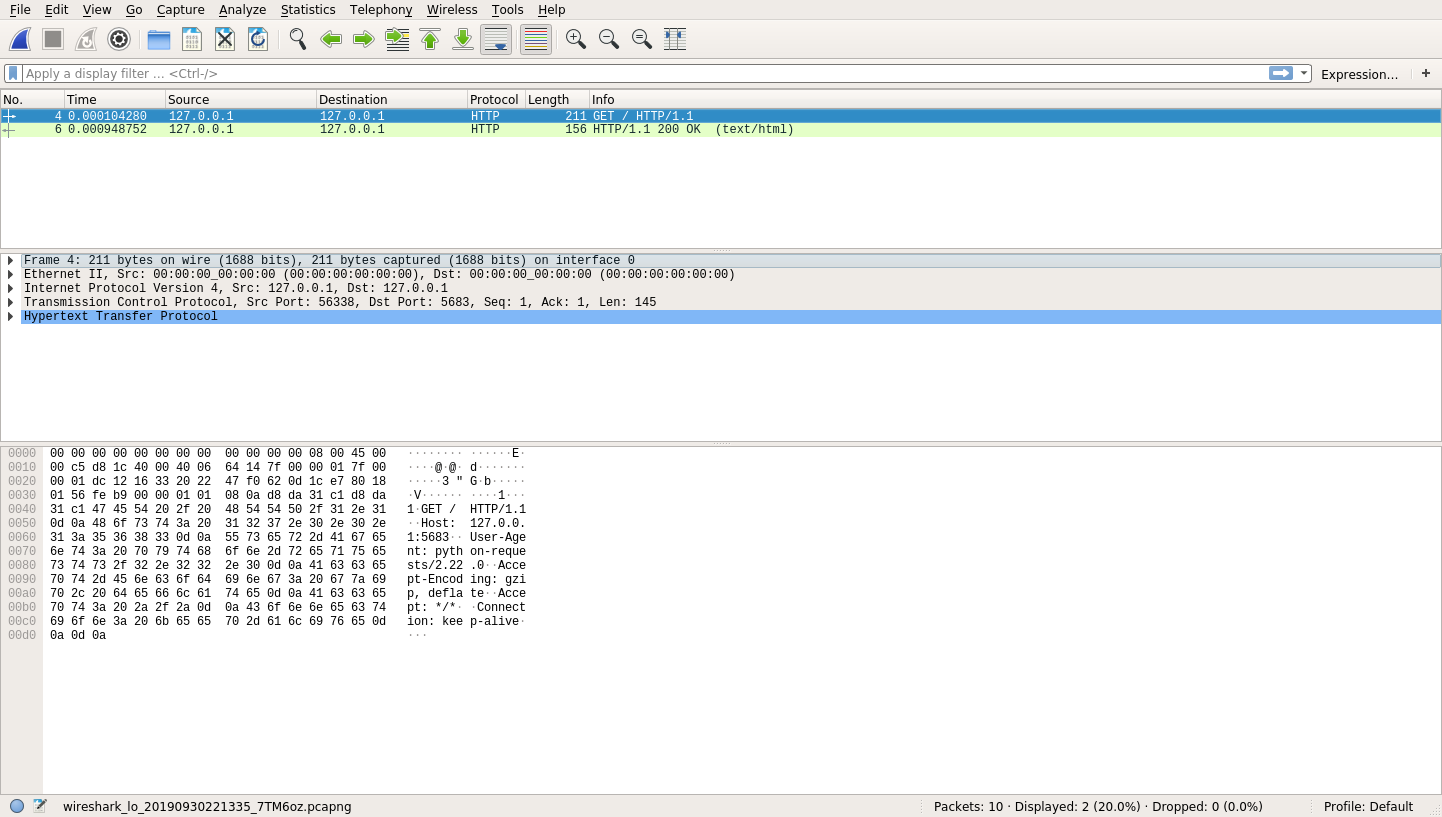Screen dimensions: 1442x817
Task: Click the Expression... button
Action: click(x=1359, y=73)
